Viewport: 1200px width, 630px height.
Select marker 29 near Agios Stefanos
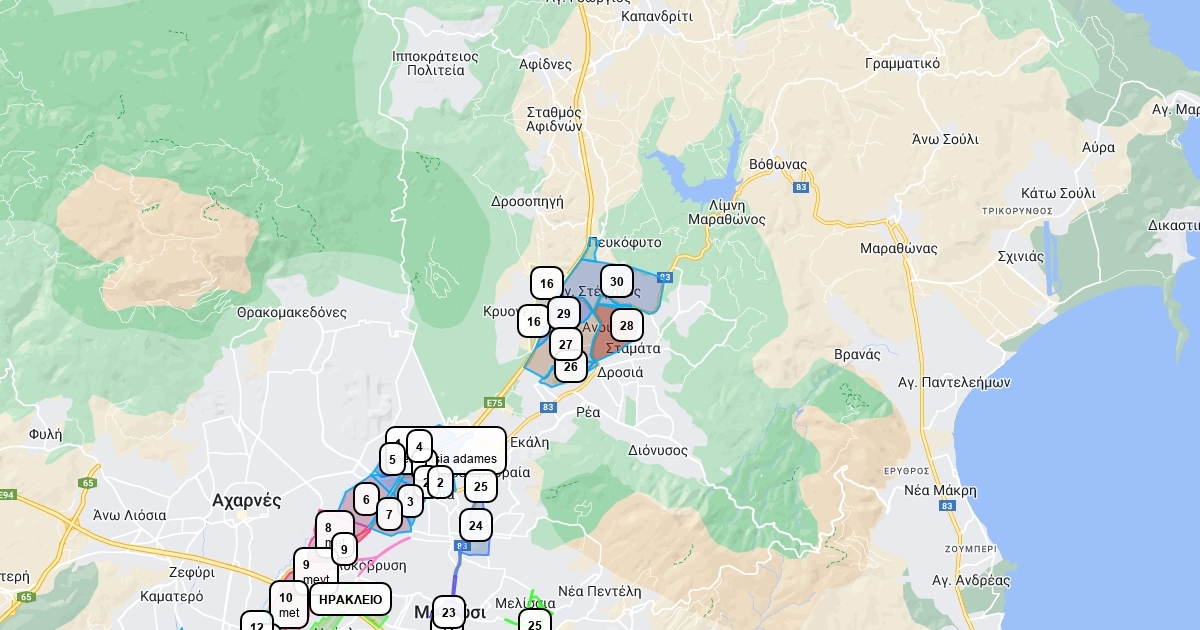pyautogui.click(x=564, y=314)
